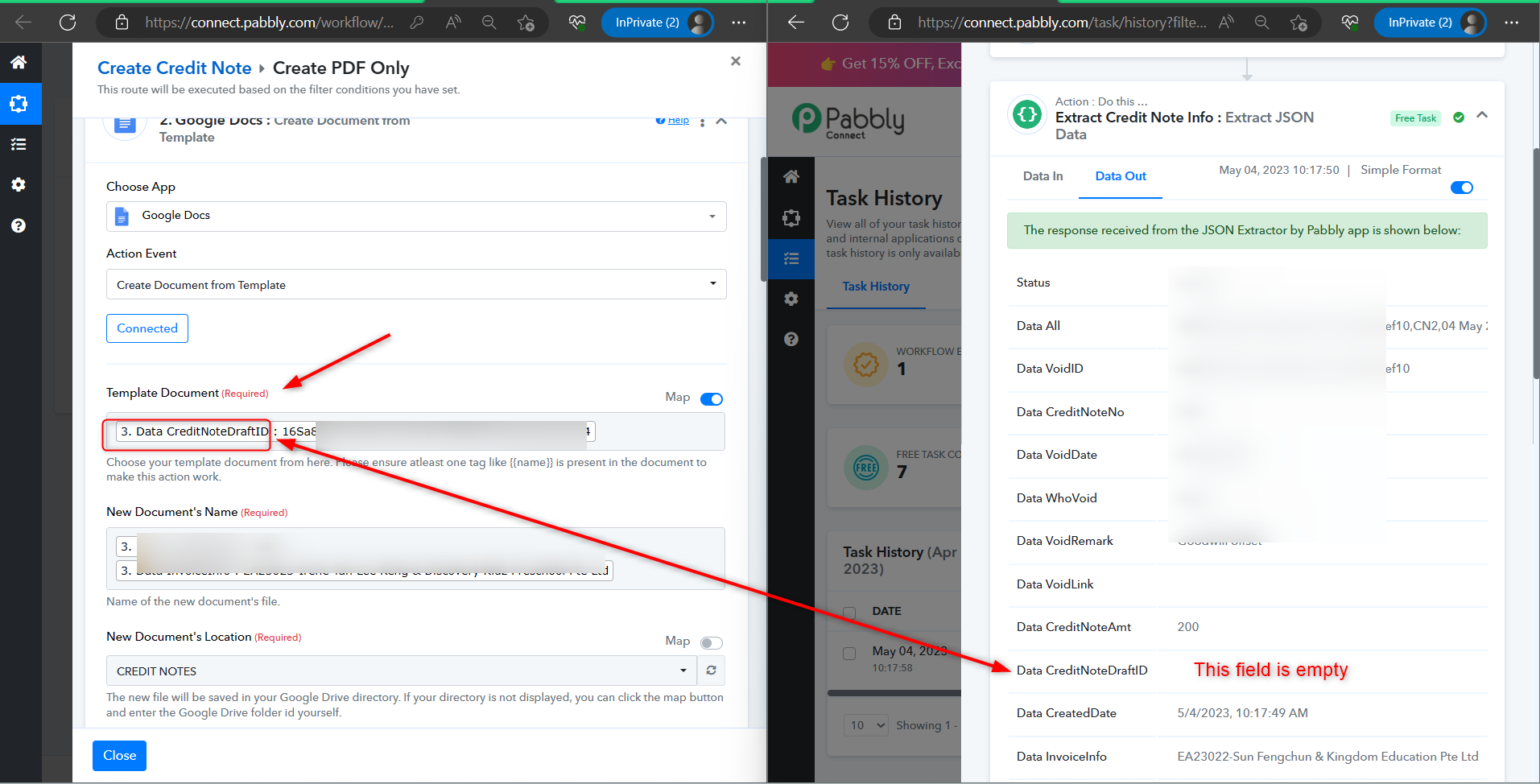Open the CREDIT NOTES location dropdown
Screen dimensions: 1540x784
(x=402, y=671)
